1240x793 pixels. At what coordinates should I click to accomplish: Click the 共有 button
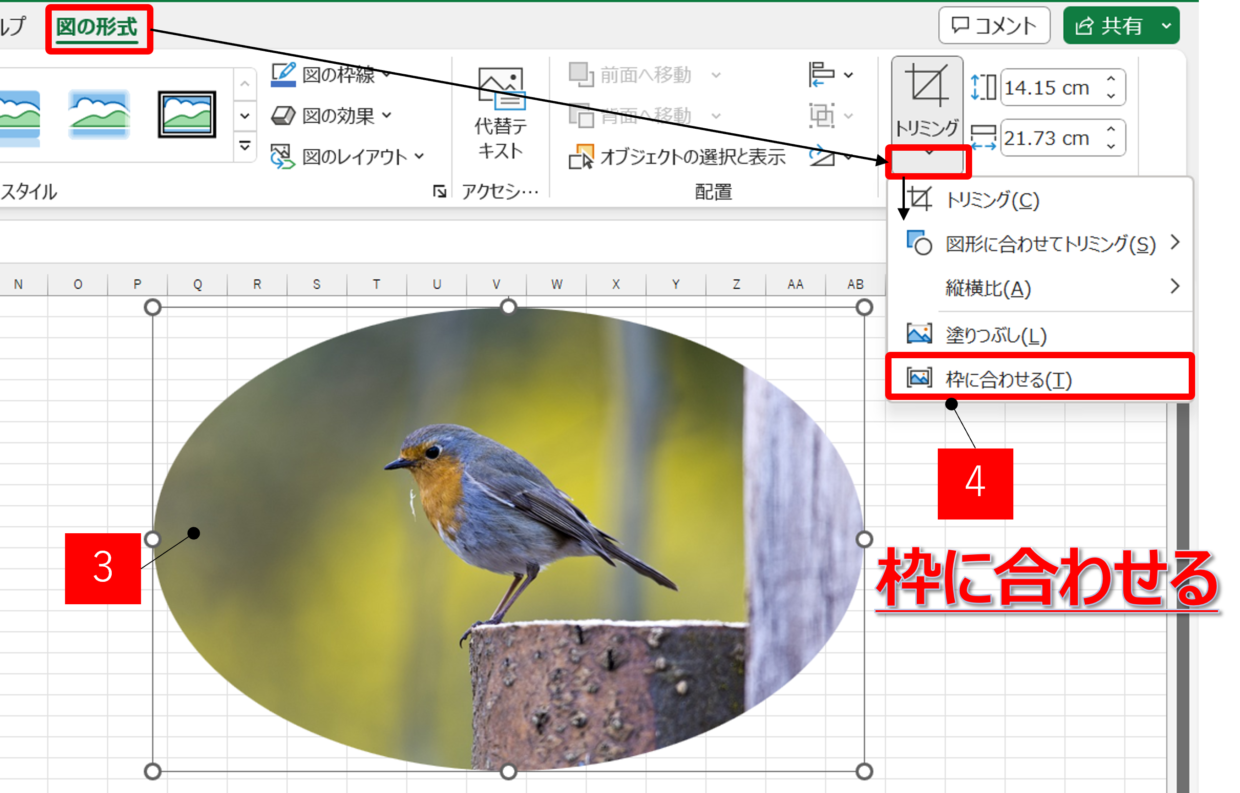(1107, 26)
